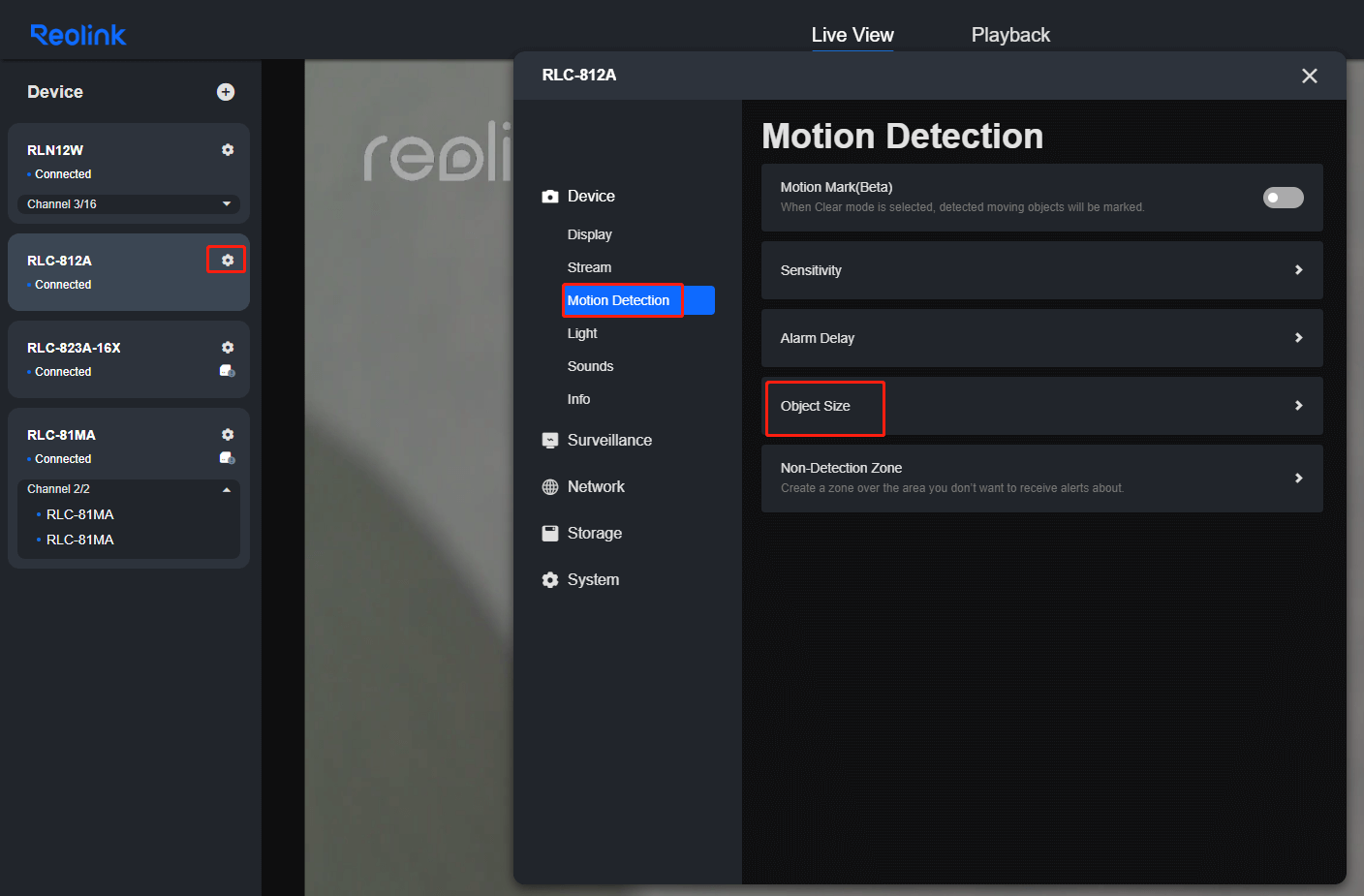Click the Storage disk icon
1364x896 pixels.
[x=550, y=534]
